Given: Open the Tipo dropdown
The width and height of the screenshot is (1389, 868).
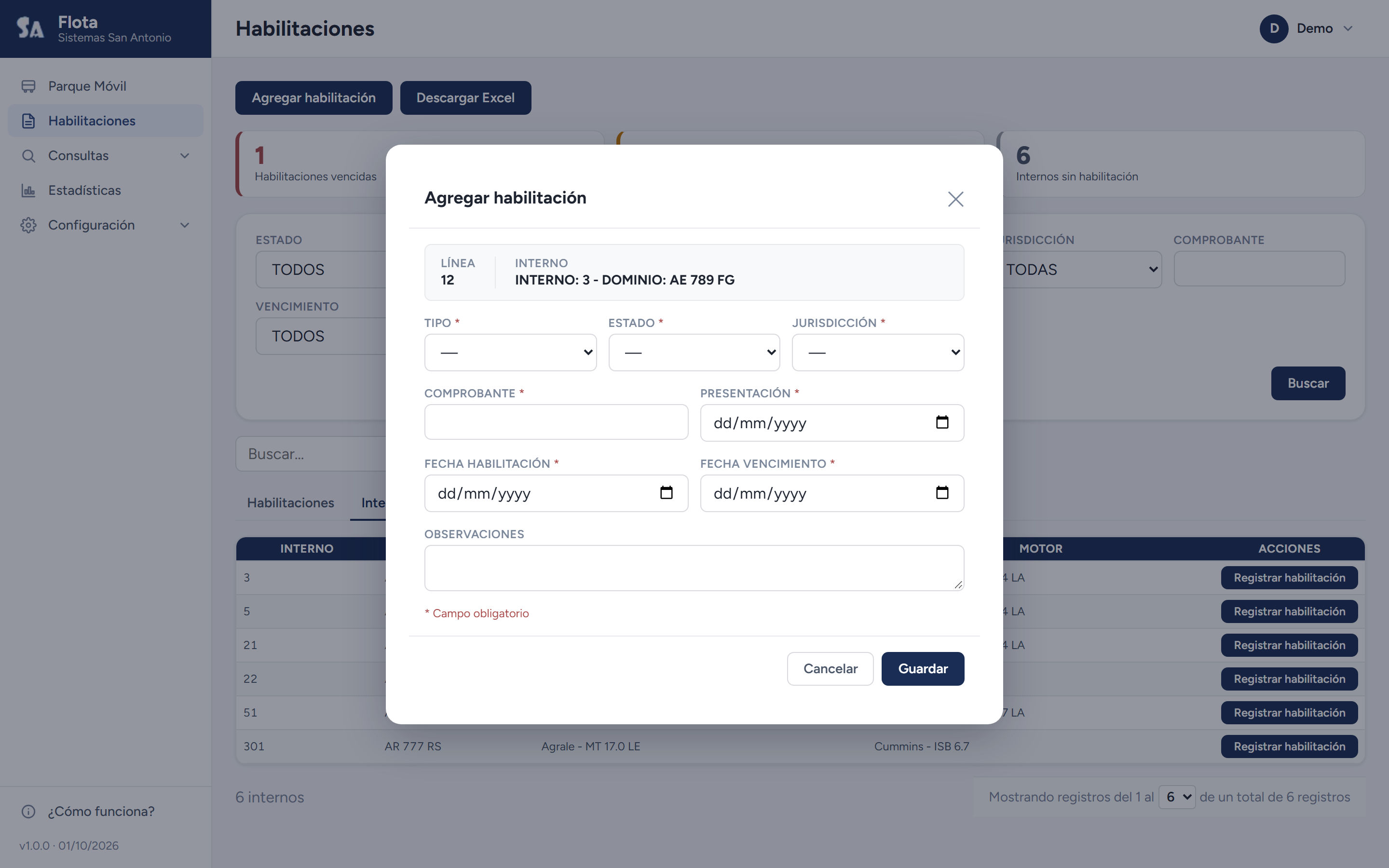Looking at the screenshot, I should (510, 353).
